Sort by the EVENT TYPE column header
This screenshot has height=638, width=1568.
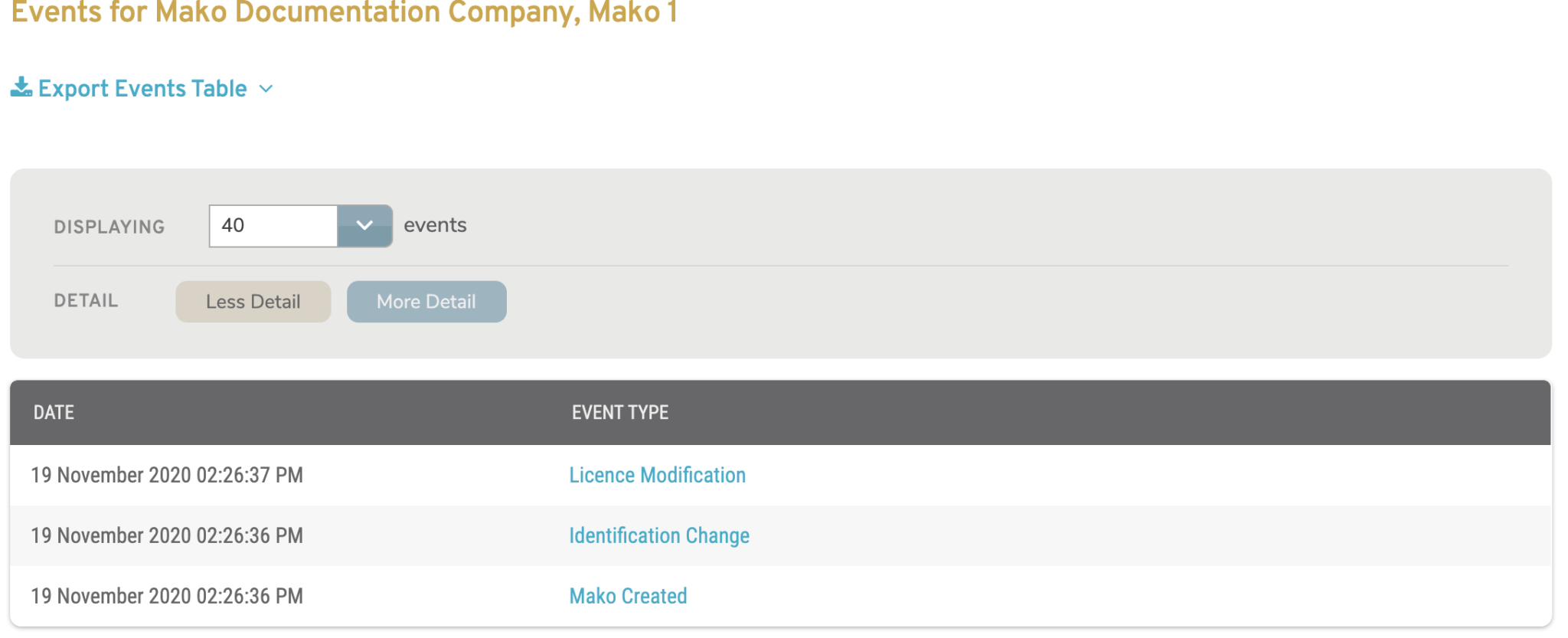620,412
